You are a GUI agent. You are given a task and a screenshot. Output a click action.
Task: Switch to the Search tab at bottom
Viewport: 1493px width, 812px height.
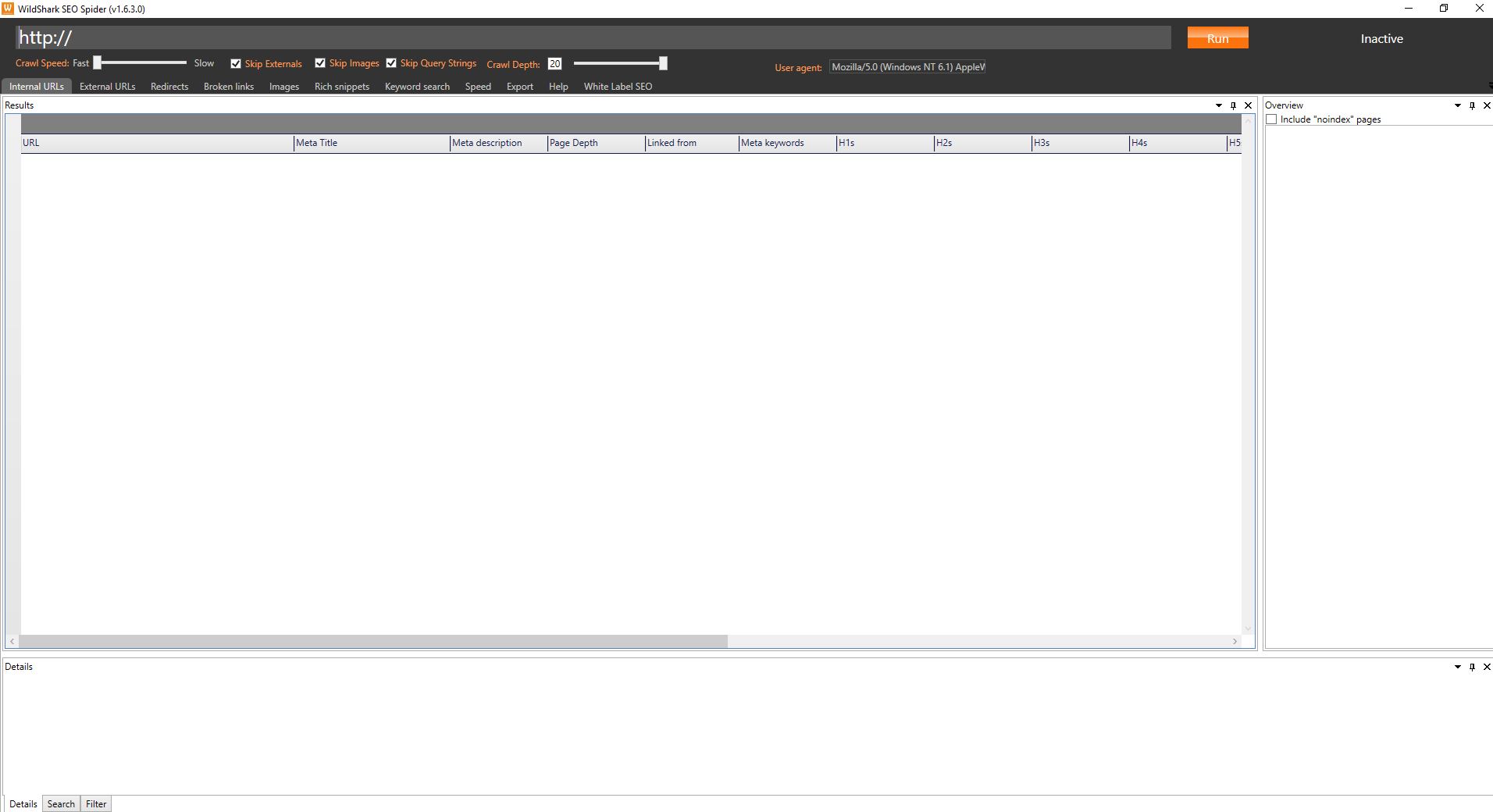point(61,803)
